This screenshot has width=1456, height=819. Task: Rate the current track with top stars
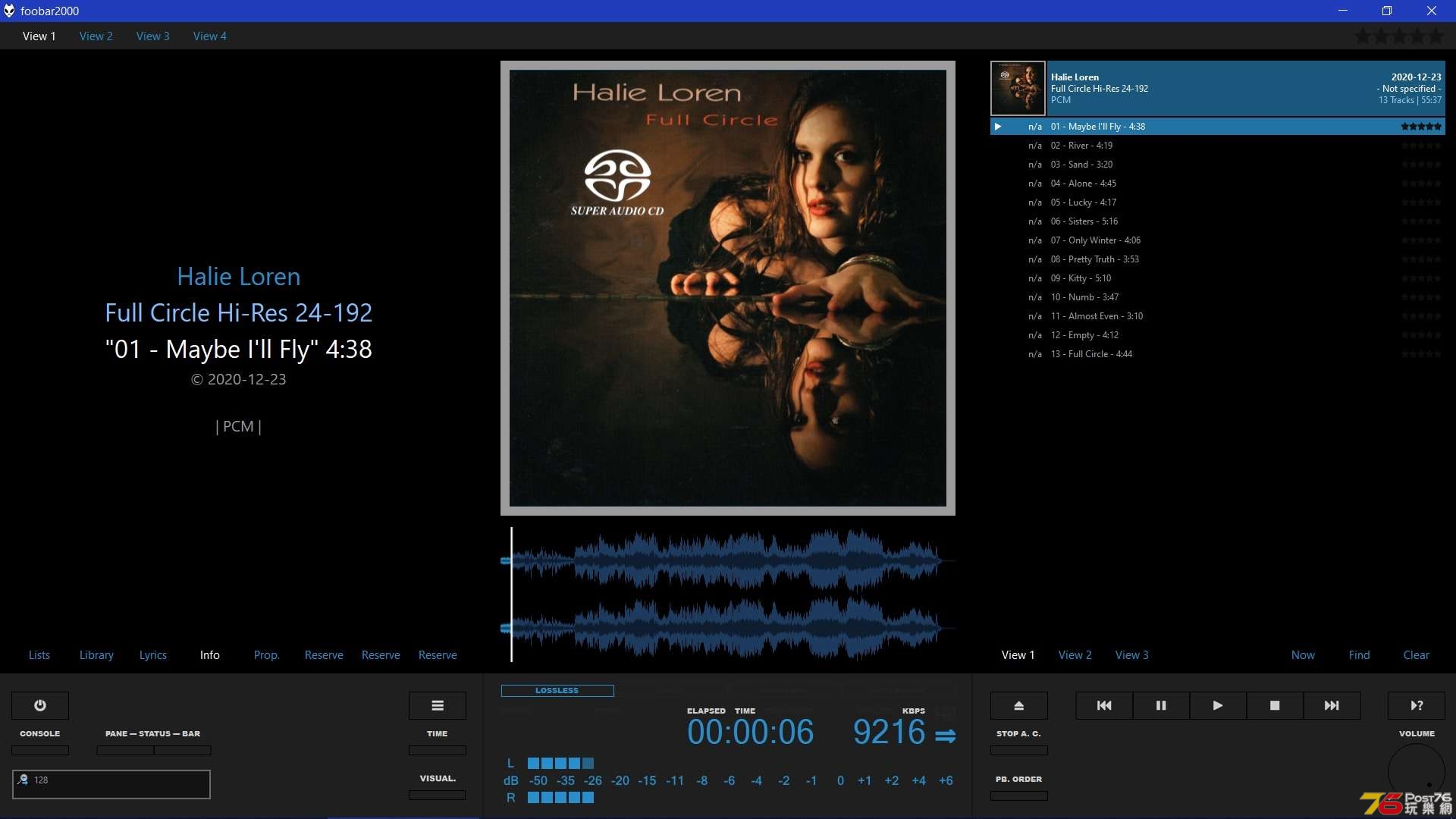(1399, 36)
